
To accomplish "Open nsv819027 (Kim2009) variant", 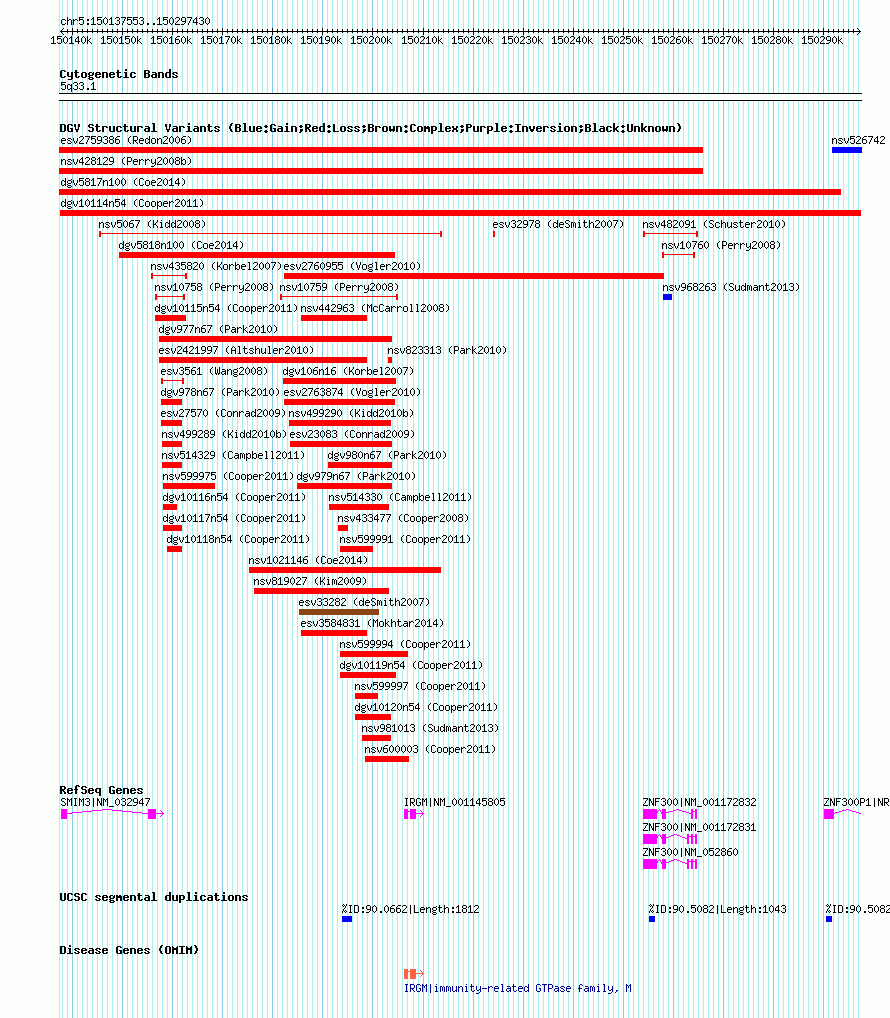I will (x=310, y=581).
